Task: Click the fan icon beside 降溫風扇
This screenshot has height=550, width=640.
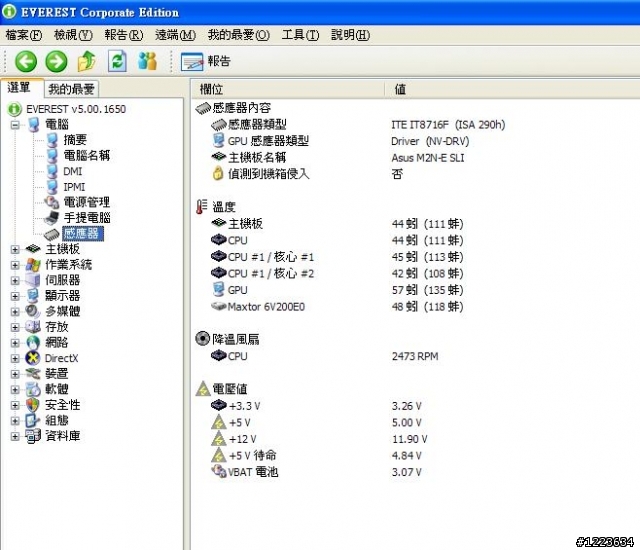Action: point(202,339)
